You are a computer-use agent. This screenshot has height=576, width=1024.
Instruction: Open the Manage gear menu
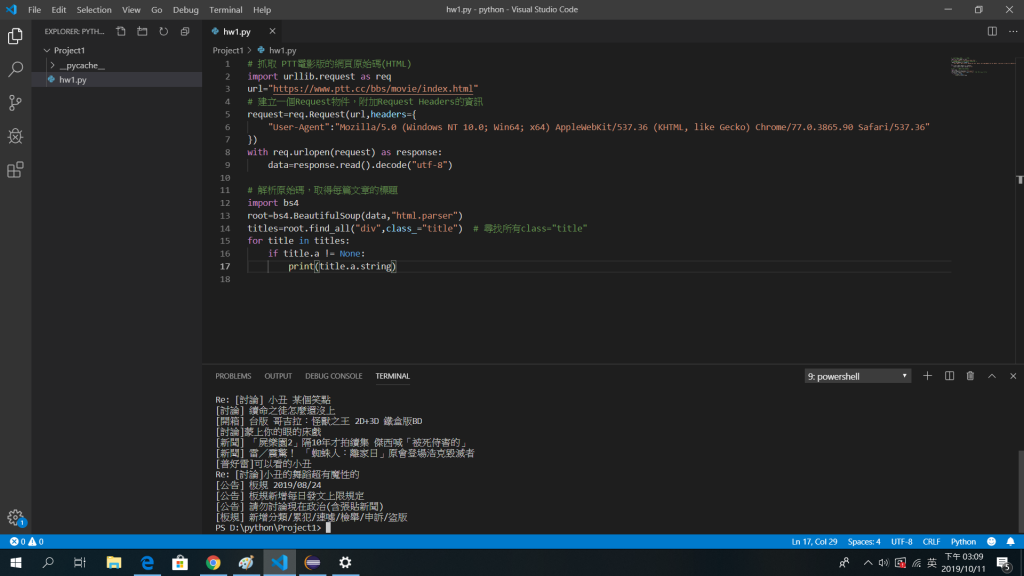15,518
